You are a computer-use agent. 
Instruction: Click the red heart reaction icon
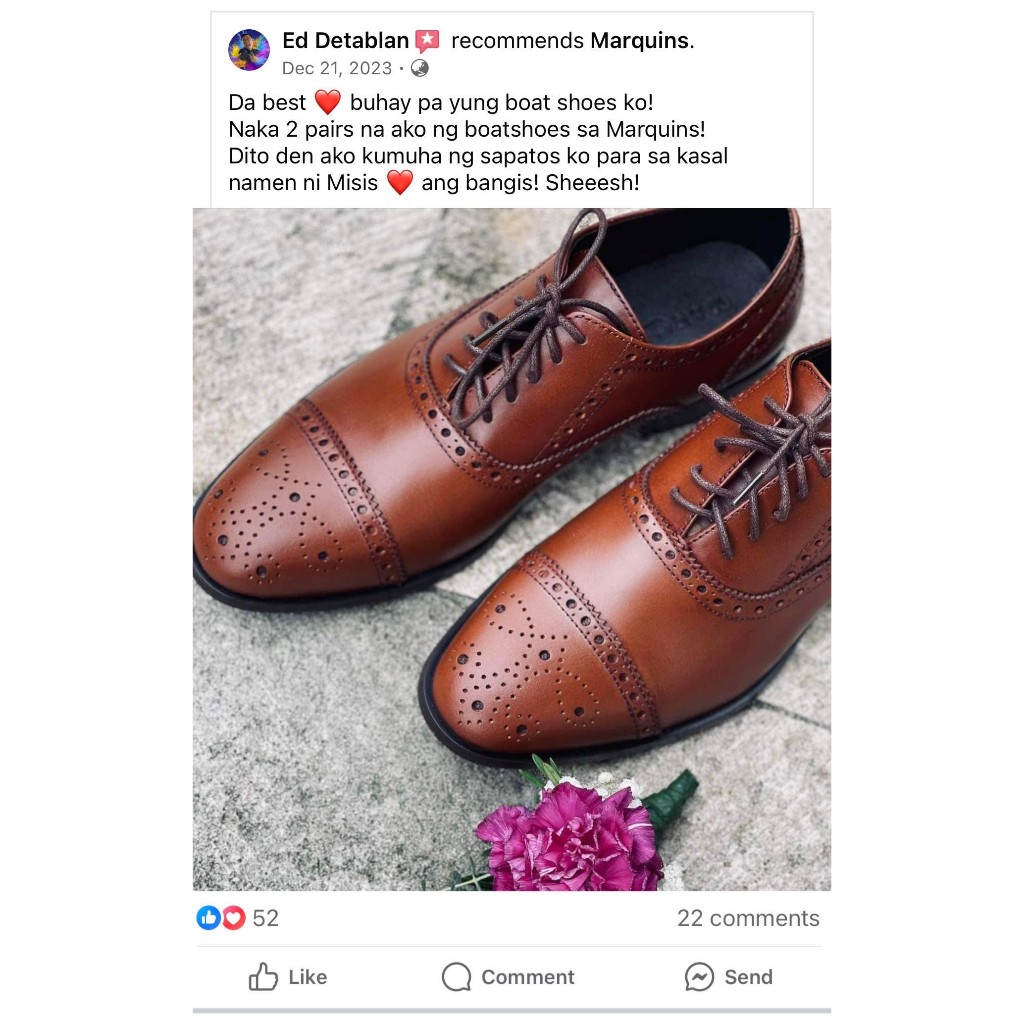coord(233,918)
